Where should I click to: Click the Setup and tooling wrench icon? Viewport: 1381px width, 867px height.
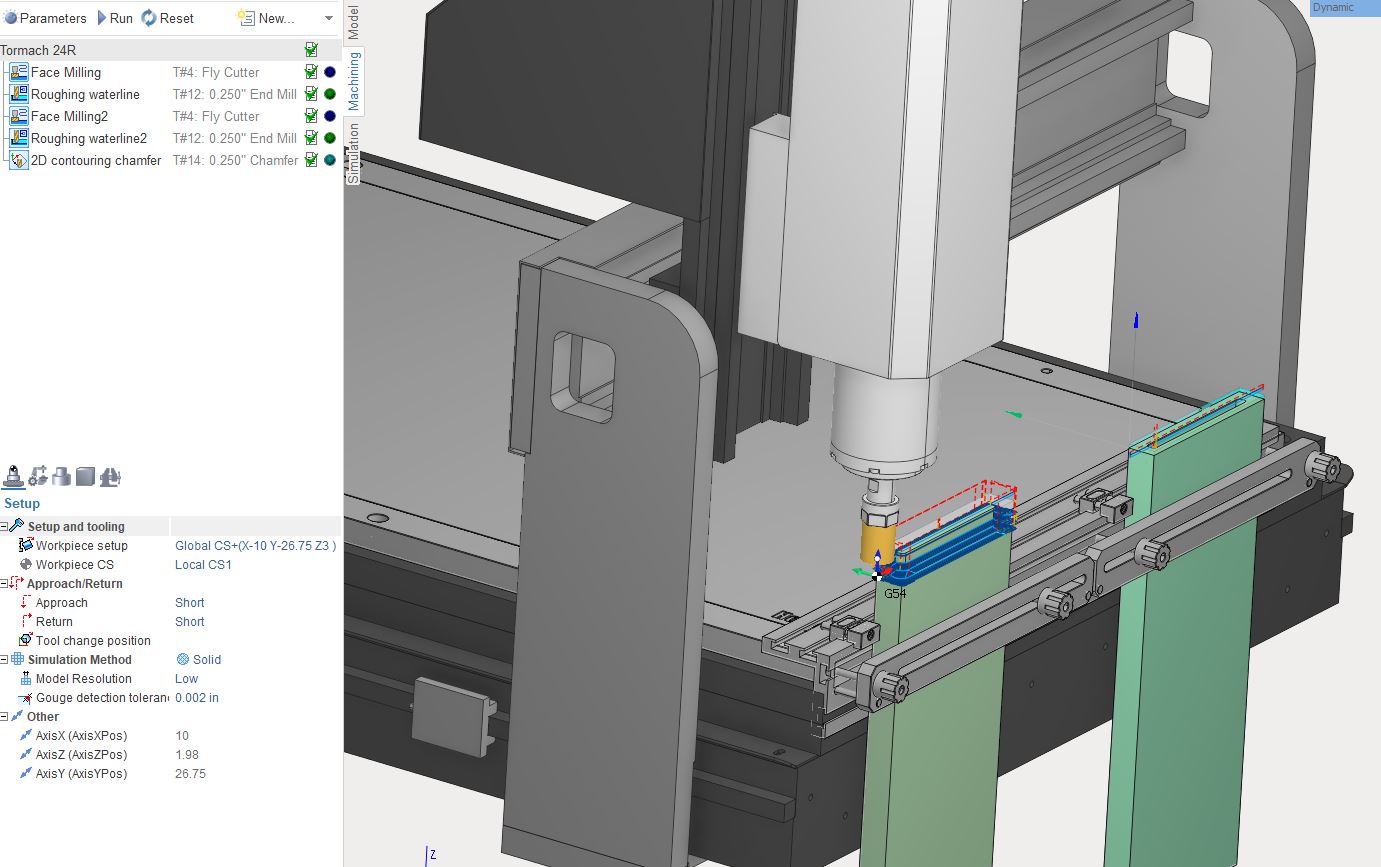pos(18,526)
